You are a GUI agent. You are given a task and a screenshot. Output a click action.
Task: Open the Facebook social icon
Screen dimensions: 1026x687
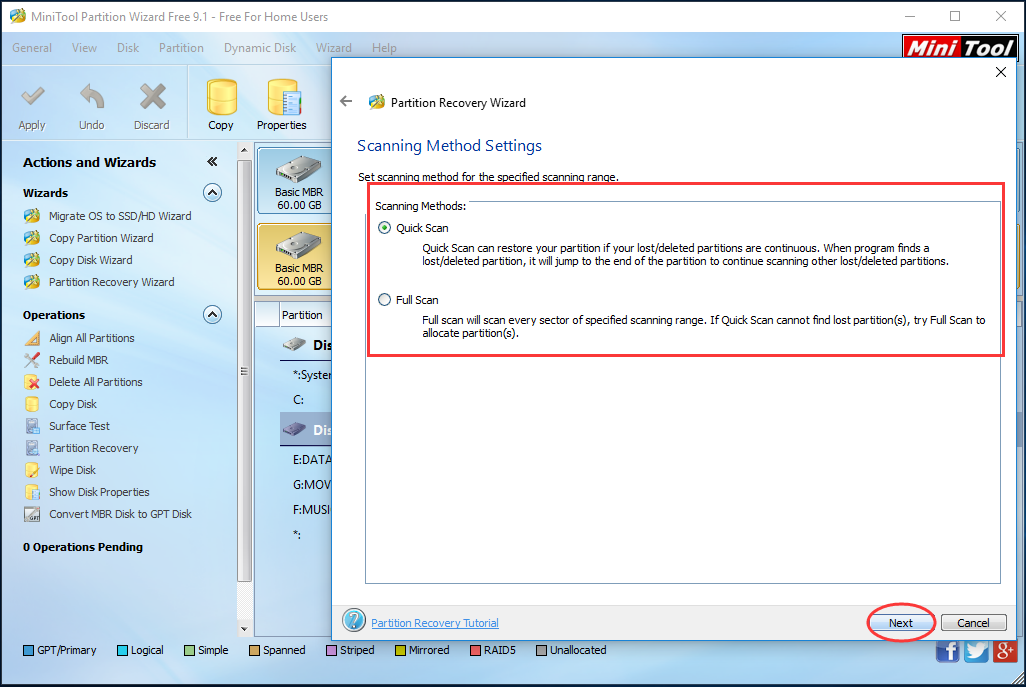pyautogui.click(x=947, y=652)
